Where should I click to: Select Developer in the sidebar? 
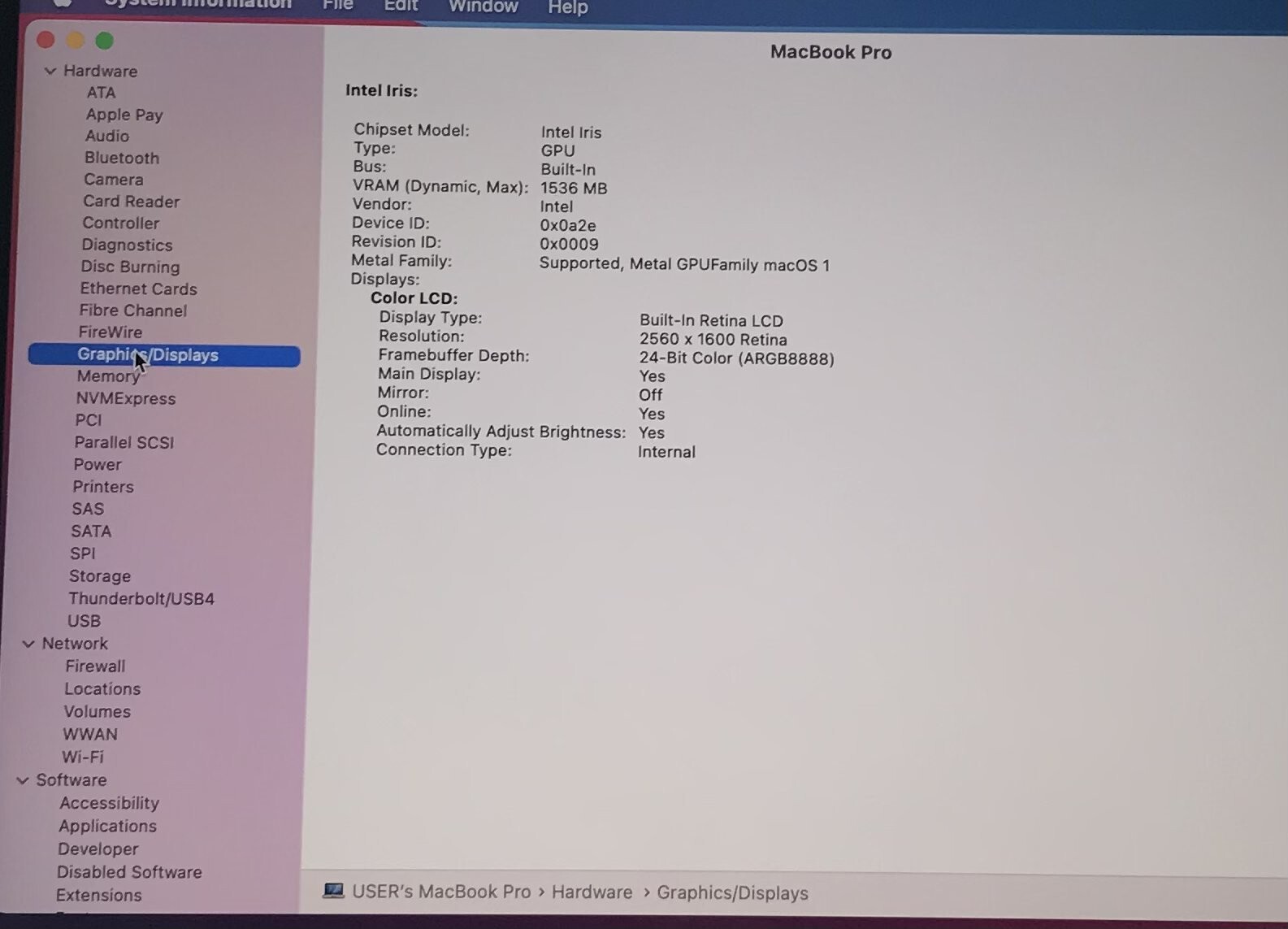(98, 849)
